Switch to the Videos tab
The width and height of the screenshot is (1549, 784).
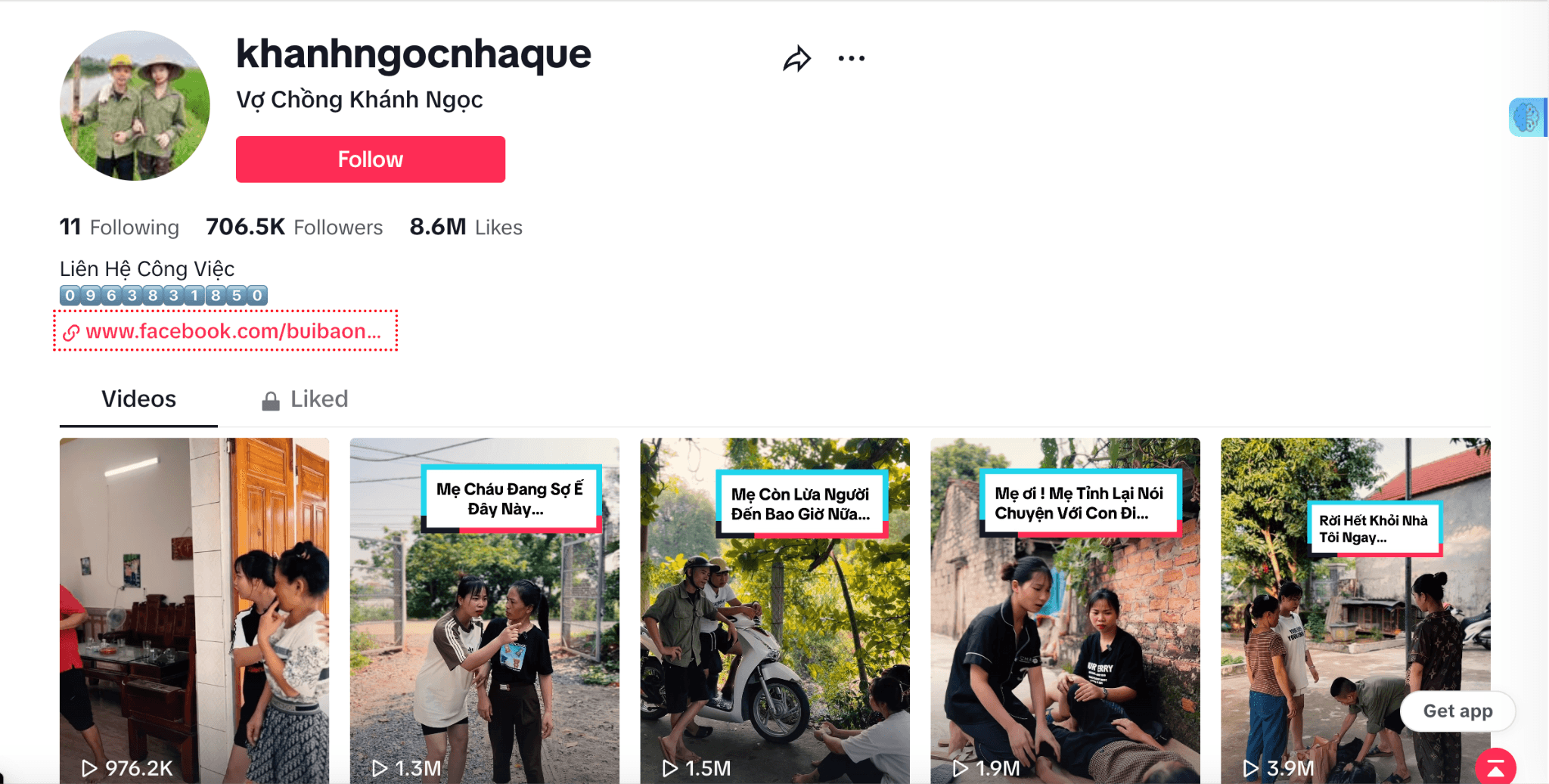(138, 399)
